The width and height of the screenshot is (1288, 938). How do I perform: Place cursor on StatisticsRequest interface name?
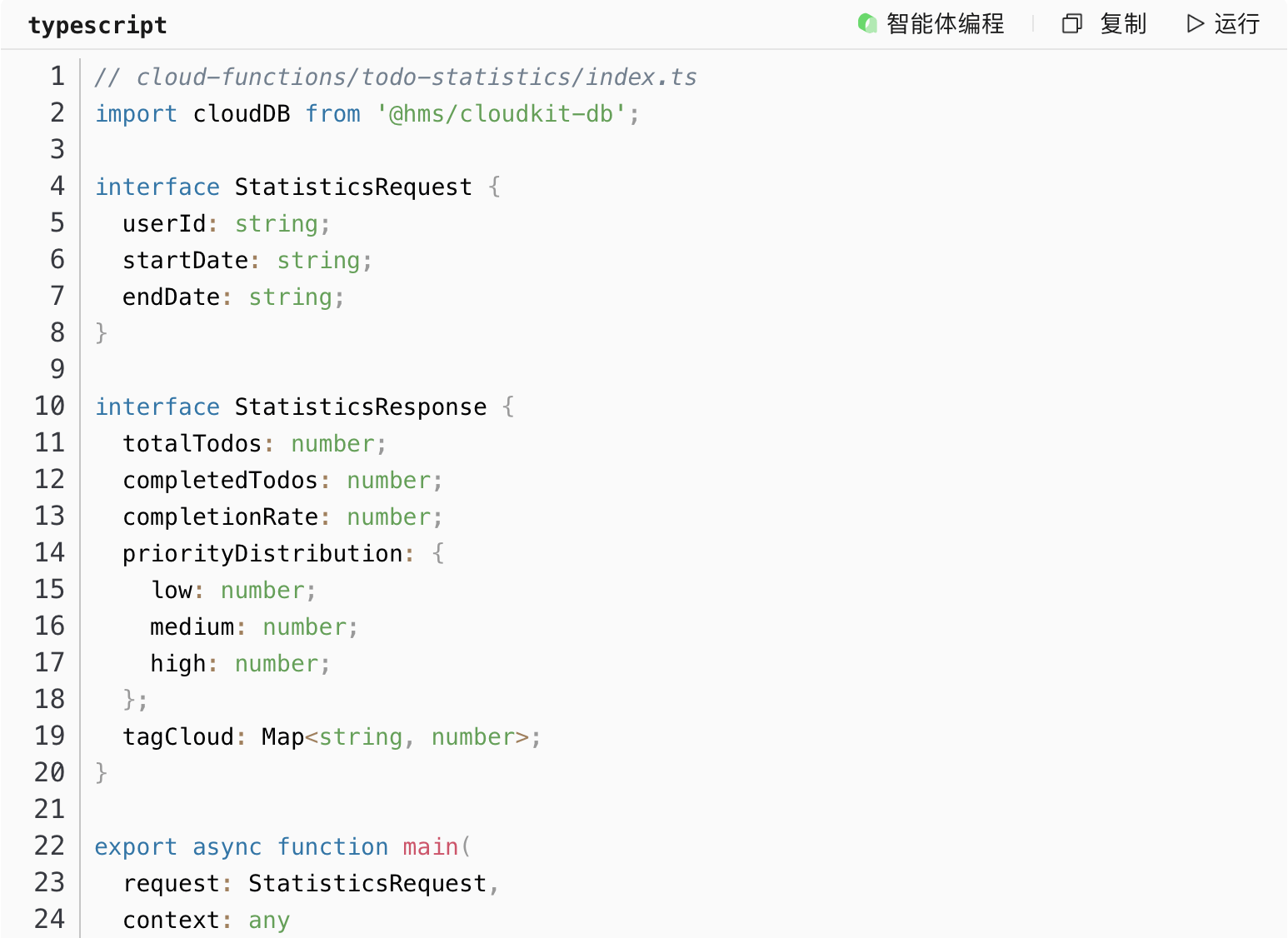click(x=352, y=187)
